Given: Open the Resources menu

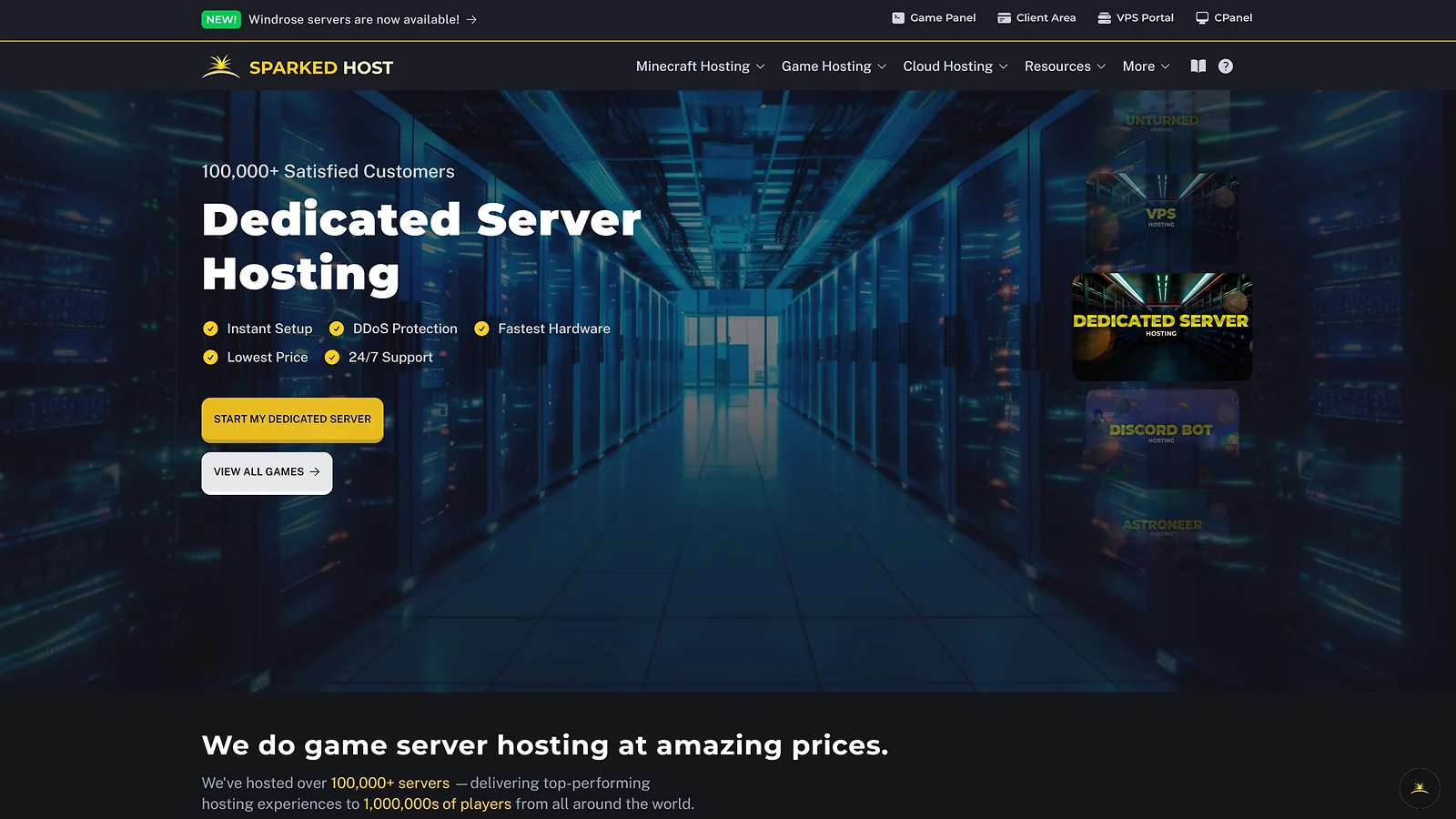Looking at the screenshot, I should tap(1065, 66).
